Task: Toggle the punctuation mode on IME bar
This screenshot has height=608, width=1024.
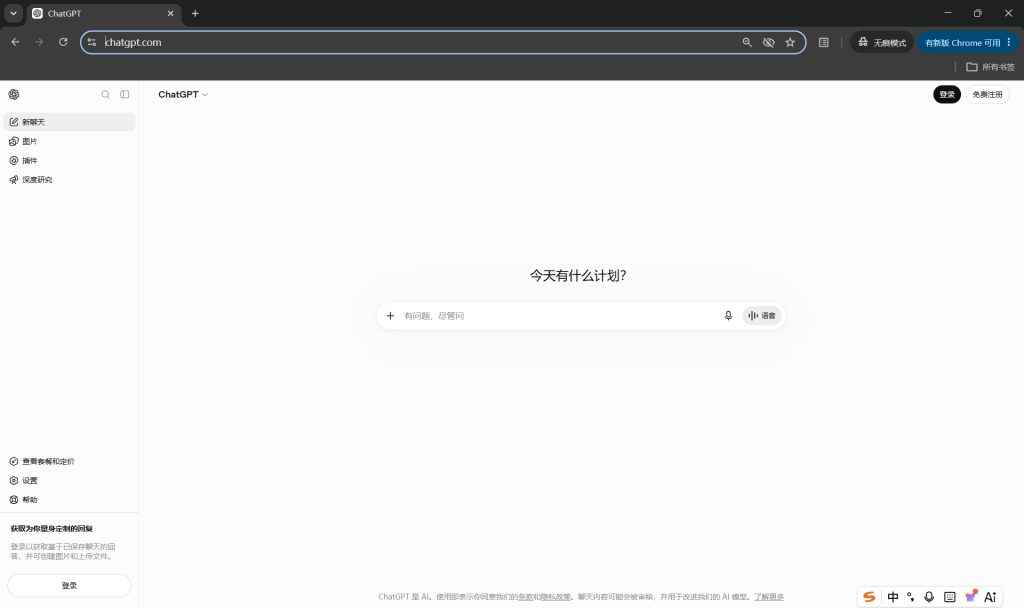Action: pyautogui.click(x=910, y=596)
